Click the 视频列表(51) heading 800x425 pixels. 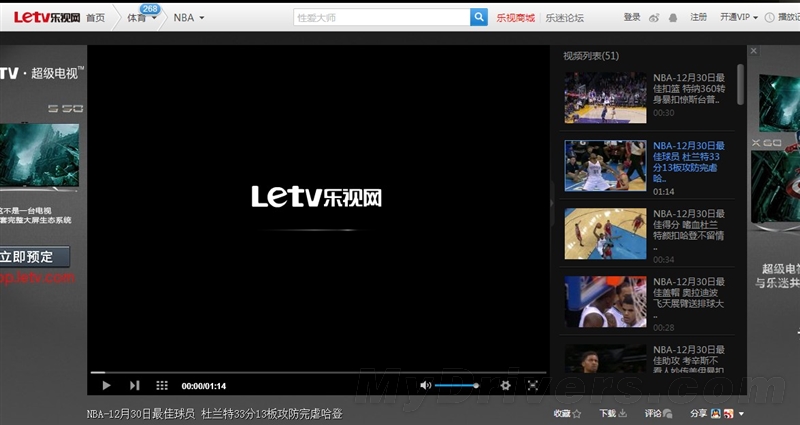coord(591,56)
